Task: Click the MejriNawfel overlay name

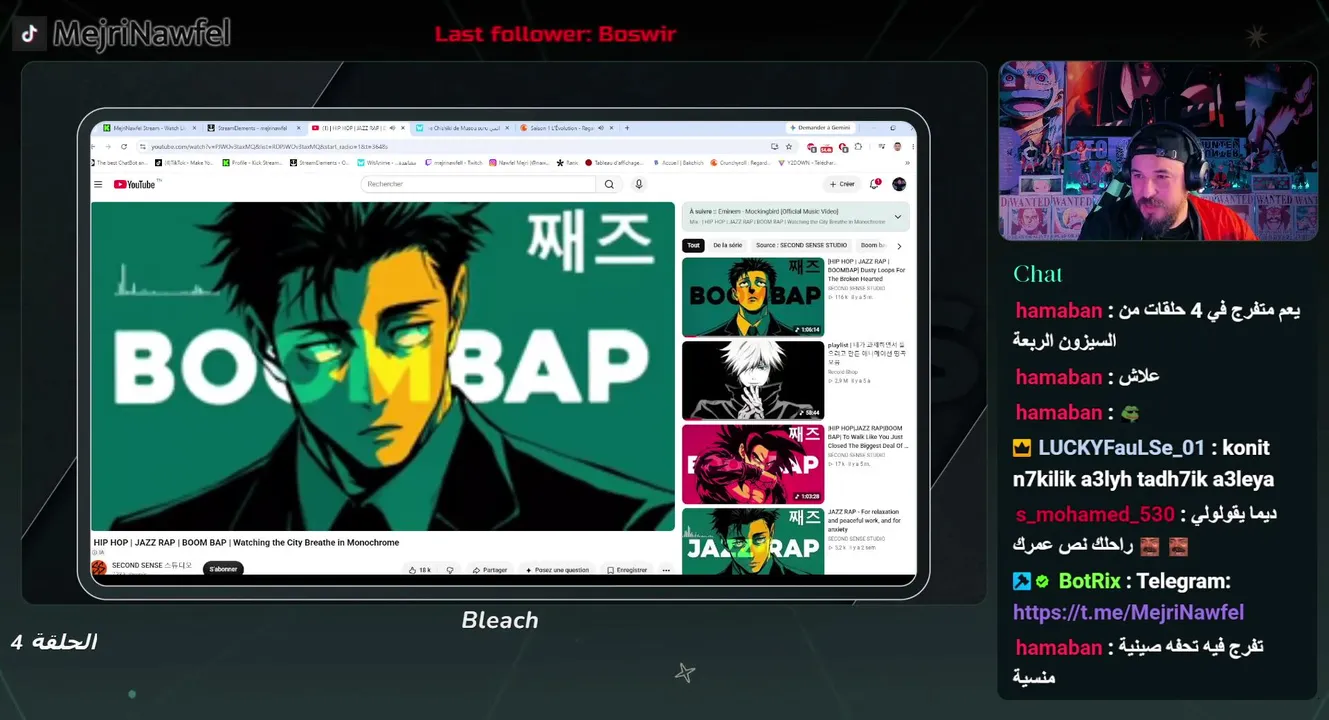Action: point(141,34)
